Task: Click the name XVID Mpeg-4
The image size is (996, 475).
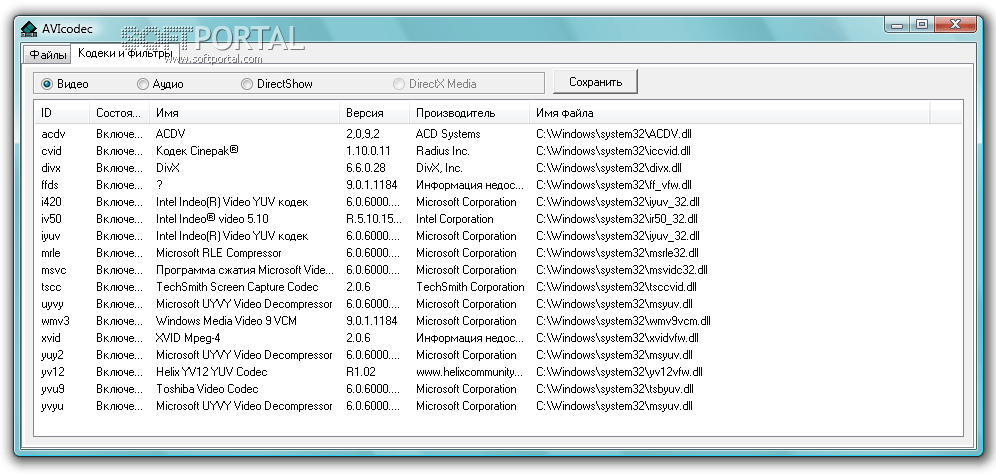Action: [x=188, y=338]
